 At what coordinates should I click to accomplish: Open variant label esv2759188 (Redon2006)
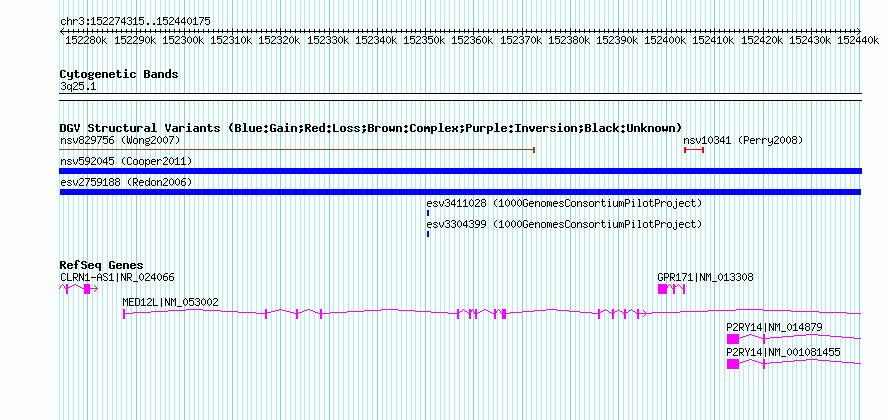(x=126, y=183)
